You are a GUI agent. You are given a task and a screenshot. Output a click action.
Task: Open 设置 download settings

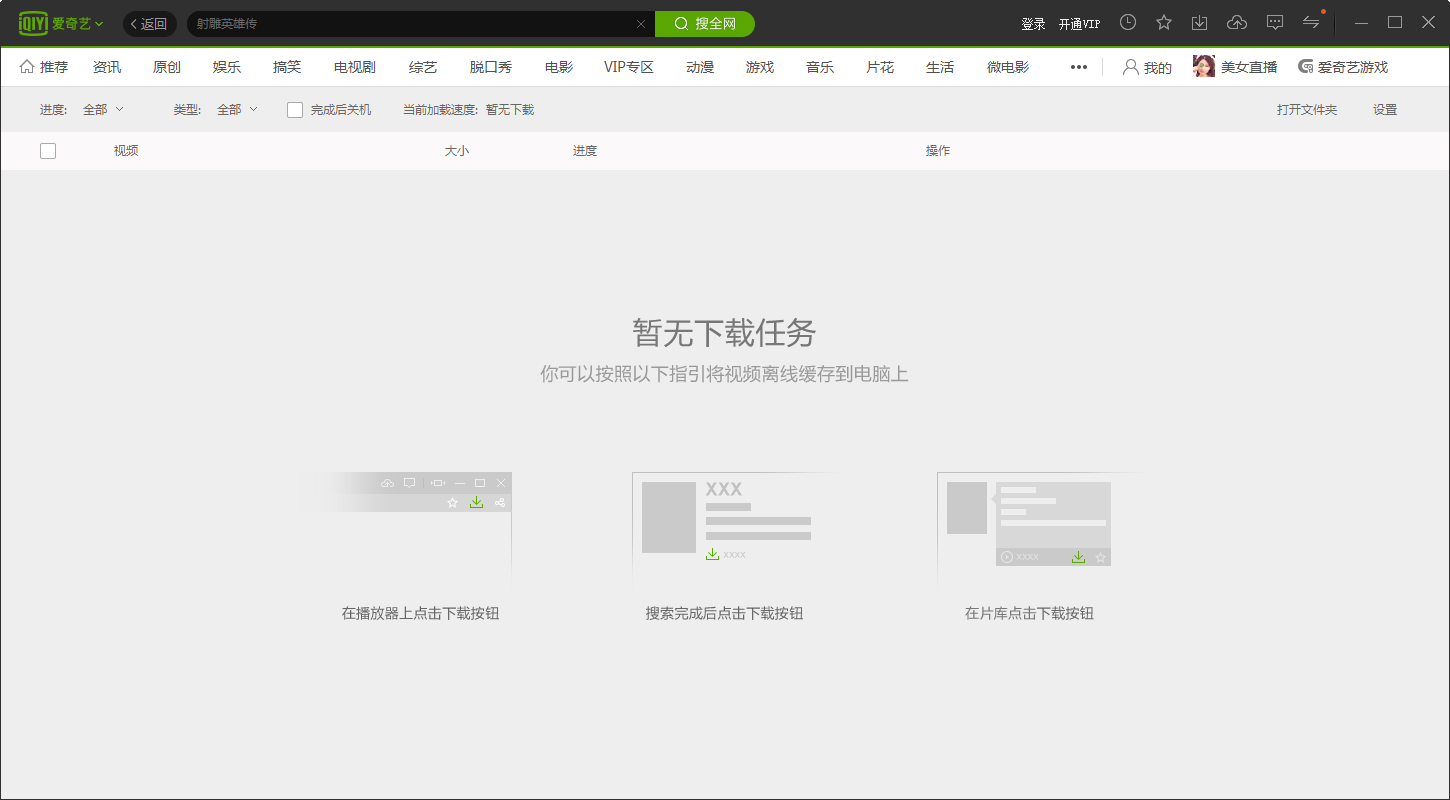pyautogui.click(x=1385, y=109)
